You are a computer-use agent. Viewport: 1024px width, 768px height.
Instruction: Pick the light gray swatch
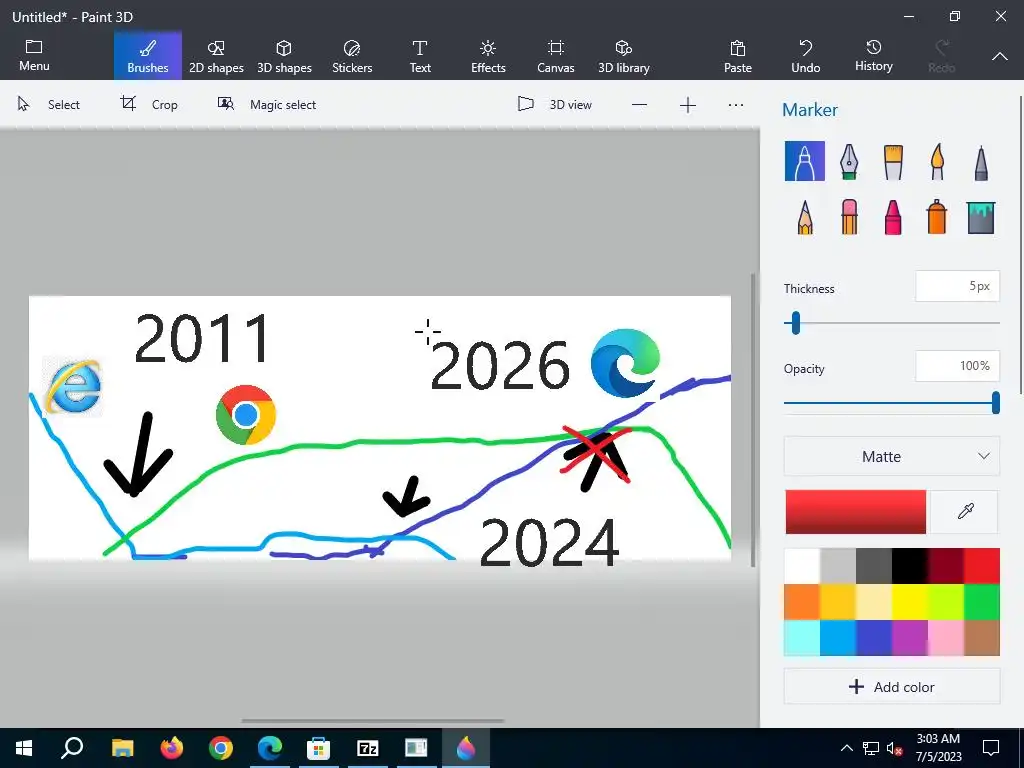coord(838,566)
